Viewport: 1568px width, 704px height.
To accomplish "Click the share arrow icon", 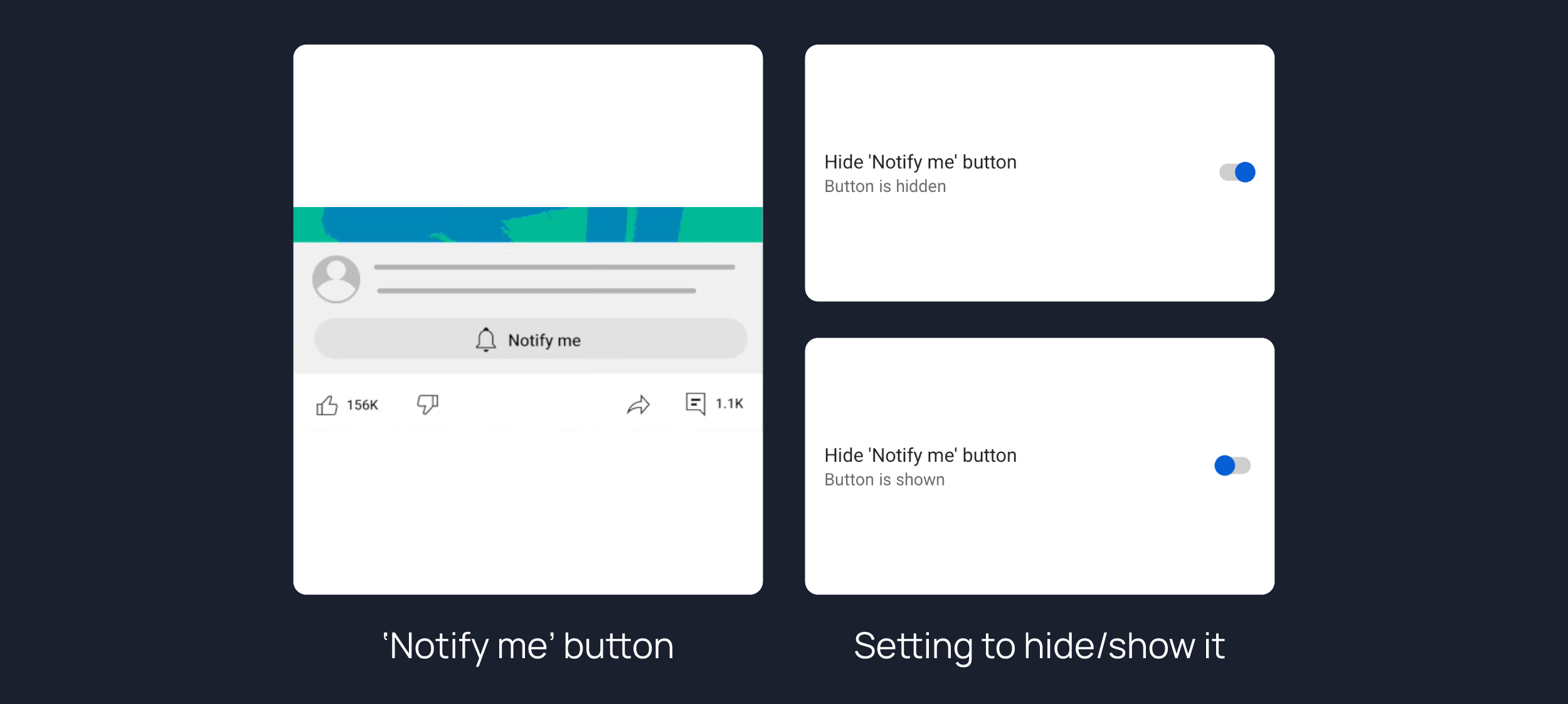I will [638, 405].
